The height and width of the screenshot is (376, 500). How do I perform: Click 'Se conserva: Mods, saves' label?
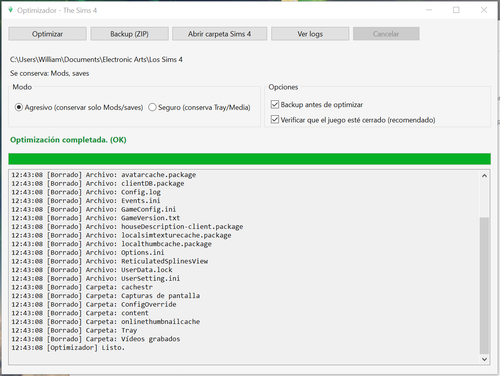[50, 73]
